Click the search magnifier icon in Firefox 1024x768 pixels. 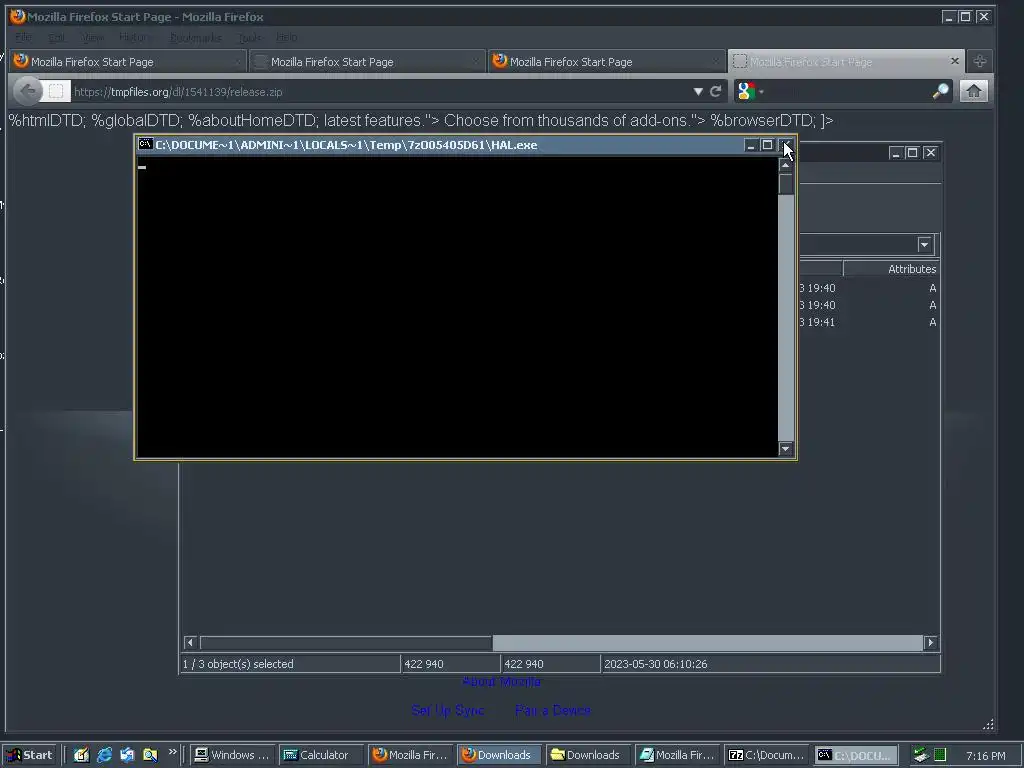tap(940, 91)
